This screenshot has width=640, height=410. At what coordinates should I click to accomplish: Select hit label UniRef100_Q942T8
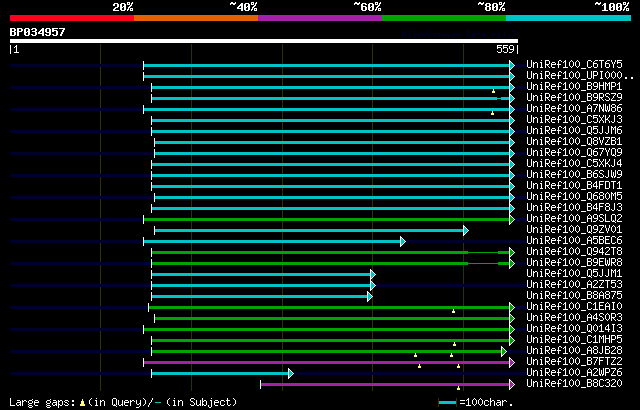[574, 252]
